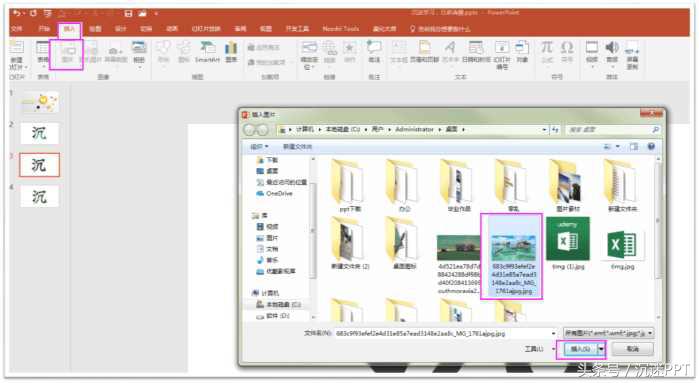Select OneDrive in the navigation pane
This screenshot has width=699, height=383.
(x=275, y=194)
